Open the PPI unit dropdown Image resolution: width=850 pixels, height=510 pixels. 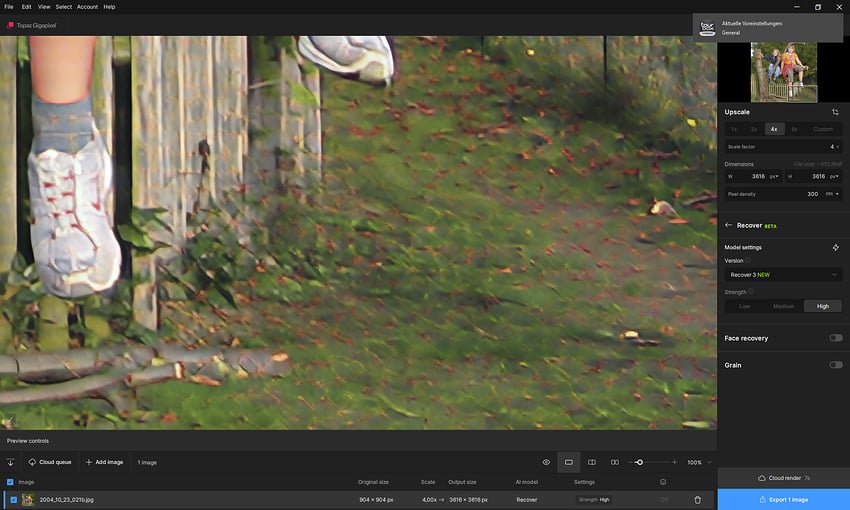(x=833, y=194)
